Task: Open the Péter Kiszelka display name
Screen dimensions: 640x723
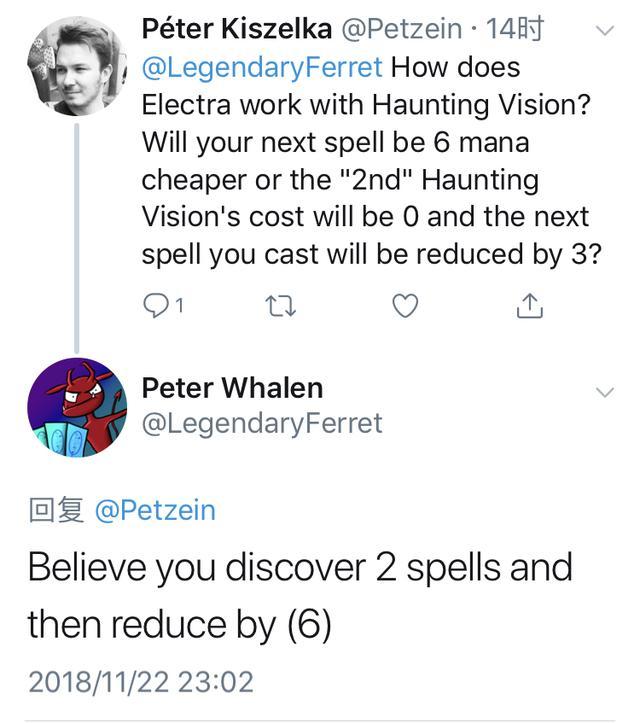Action: click(237, 29)
